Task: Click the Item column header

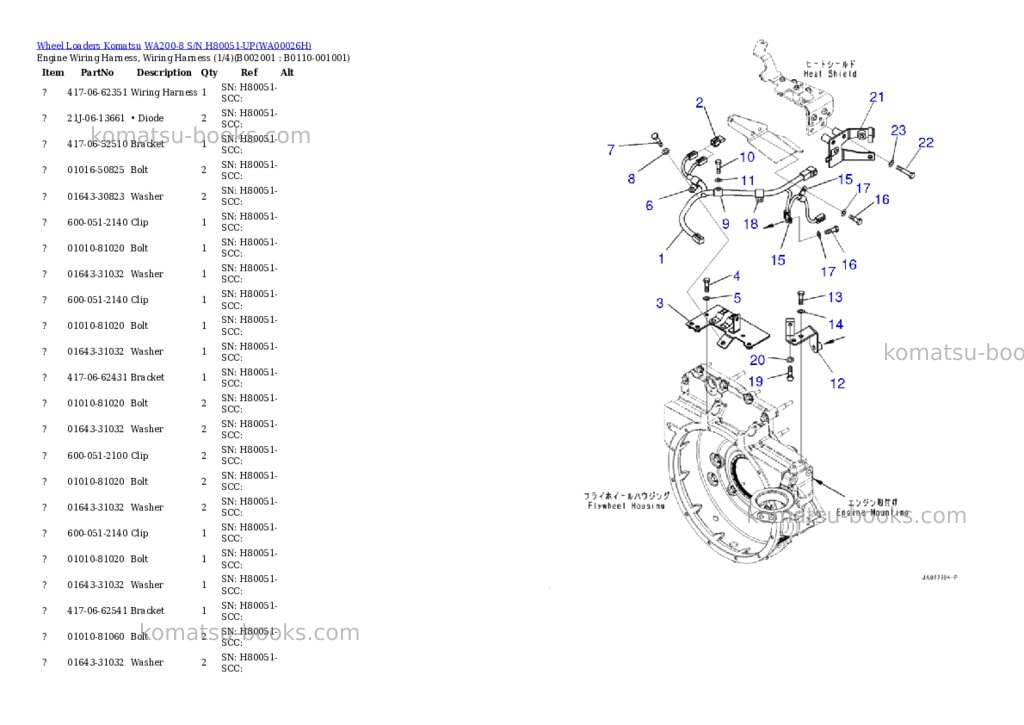Action: click(53, 72)
